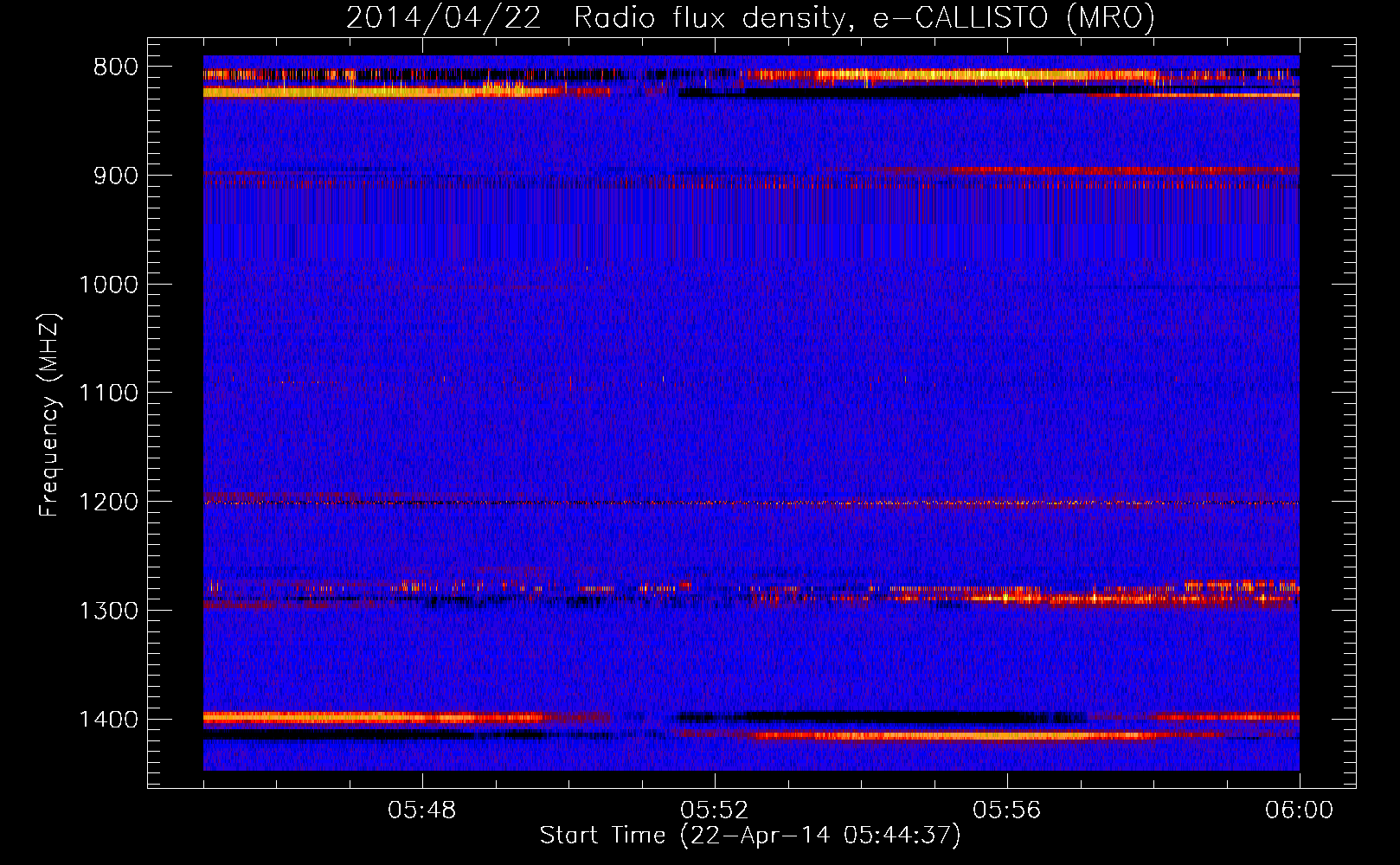Click the 'Start Time (22-Apr-14 05:44:37)' label

click(750, 836)
